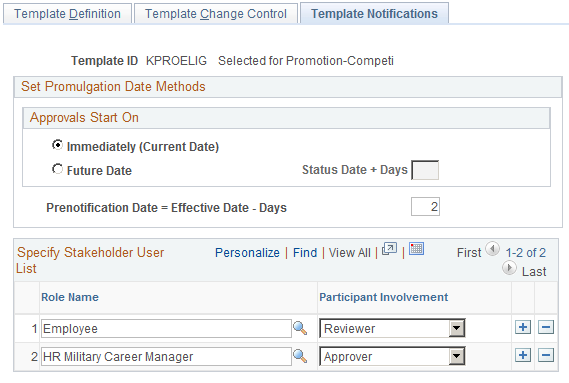The height and width of the screenshot is (383, 569).
Task: Show next row arrow next to Last
Action: tap(509, 268)
